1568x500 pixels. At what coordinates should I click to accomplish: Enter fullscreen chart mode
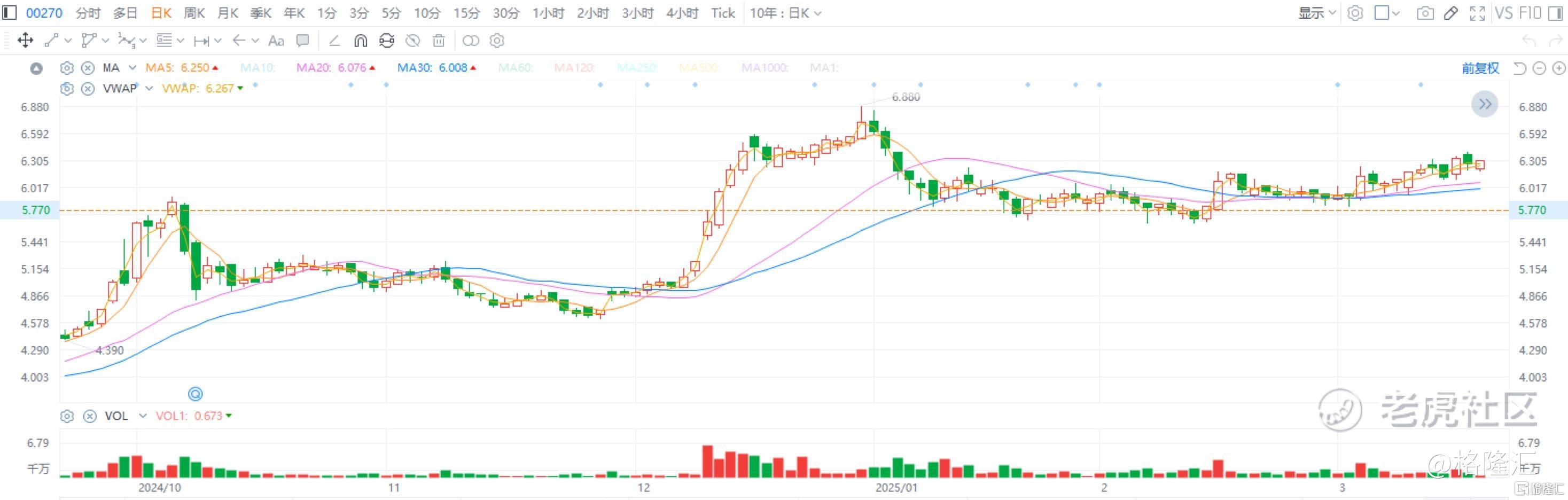point(1477,13)
